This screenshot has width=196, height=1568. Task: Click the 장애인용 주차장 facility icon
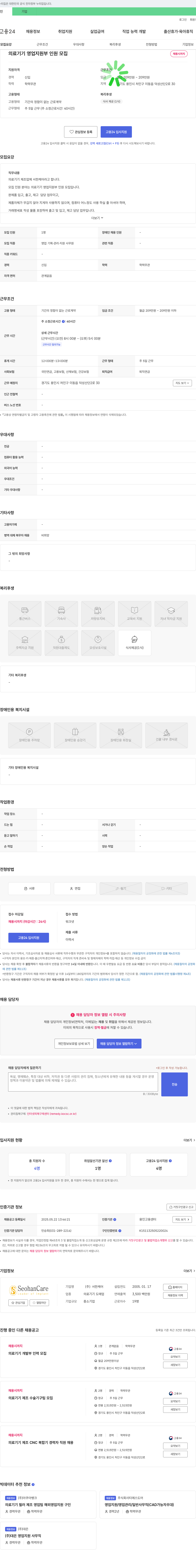[29, 735]
